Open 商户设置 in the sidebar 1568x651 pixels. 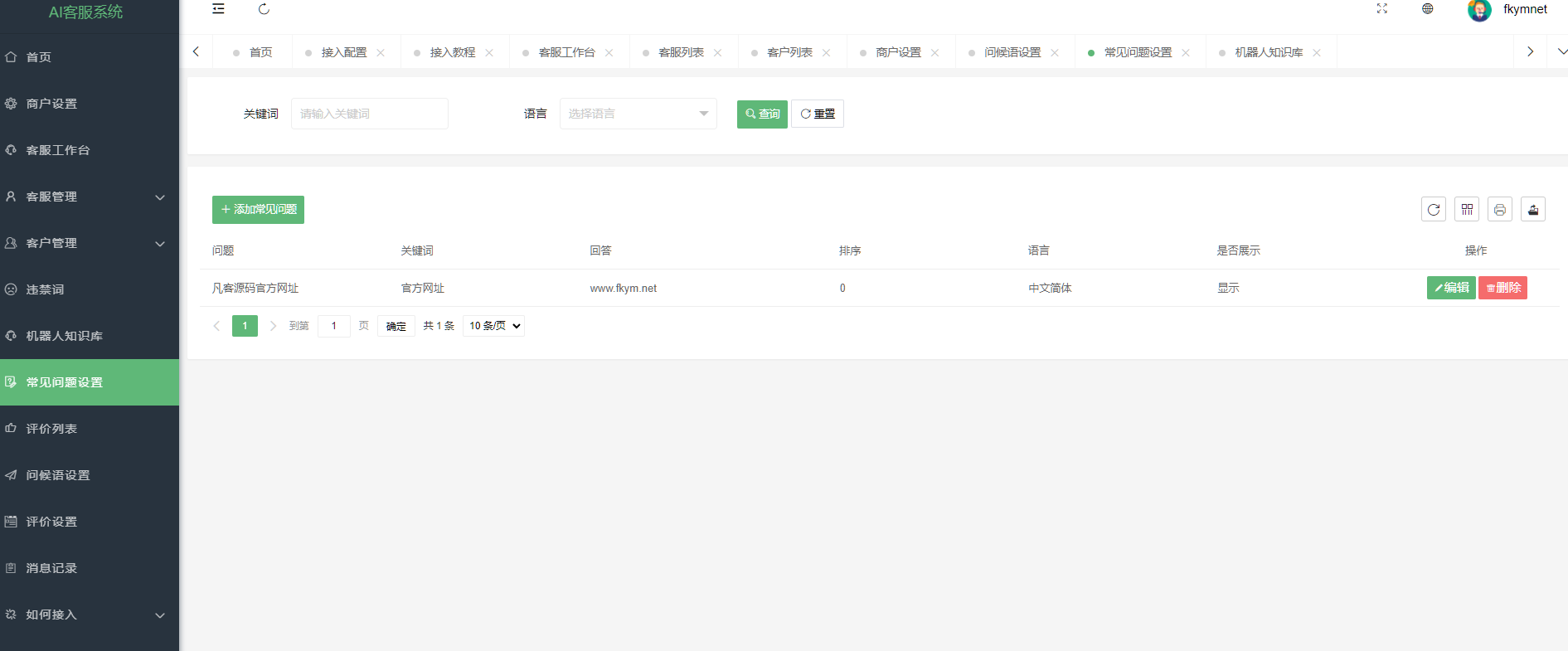coord(90,104)
